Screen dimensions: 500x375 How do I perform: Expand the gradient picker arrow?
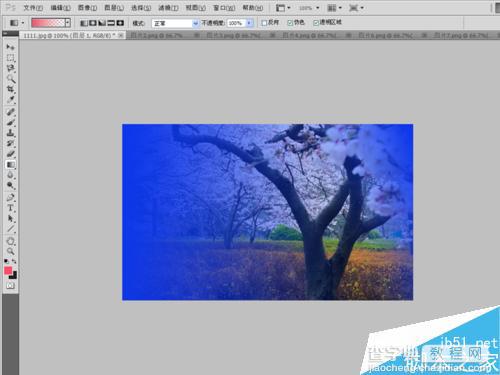click(x=68, y=23)
